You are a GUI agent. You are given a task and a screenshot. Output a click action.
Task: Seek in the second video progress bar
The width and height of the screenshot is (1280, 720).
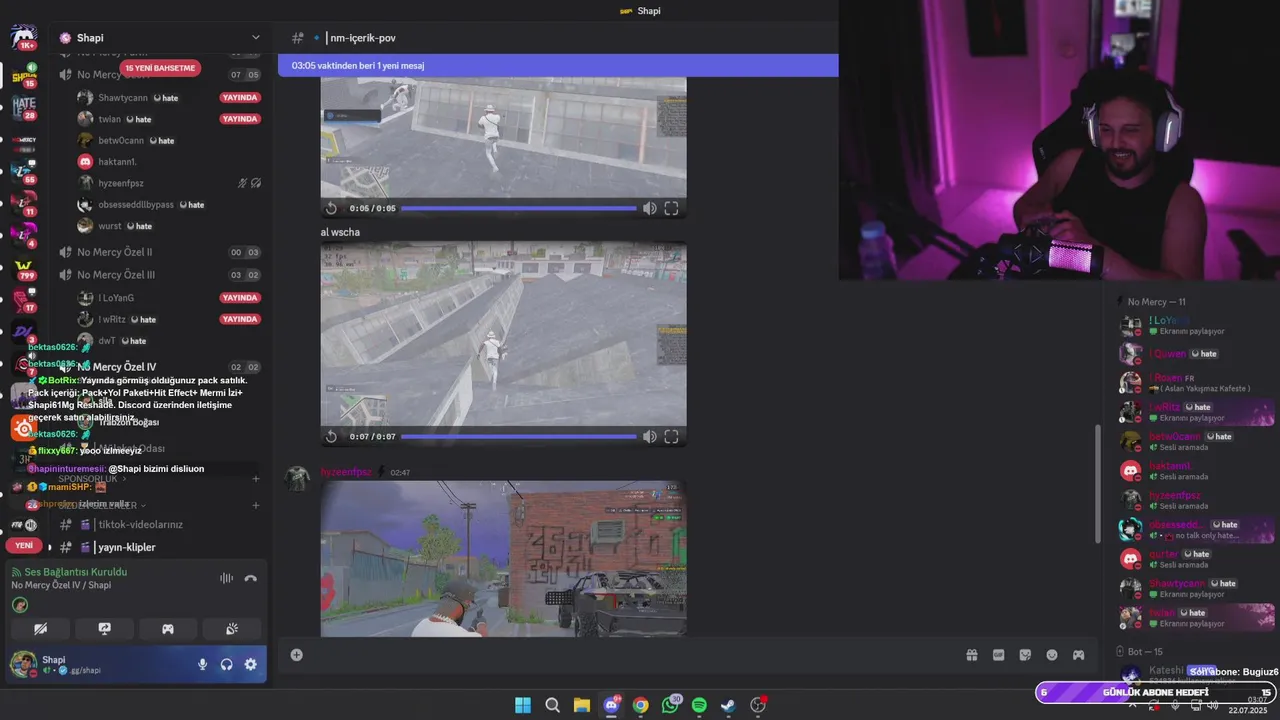click(518, 437)
